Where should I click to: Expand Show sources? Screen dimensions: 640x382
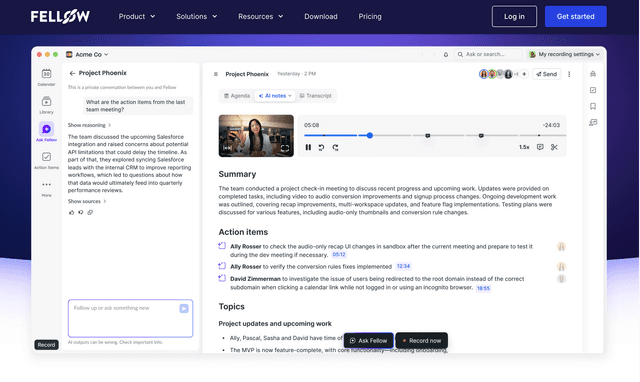click(x=87, y=201)
